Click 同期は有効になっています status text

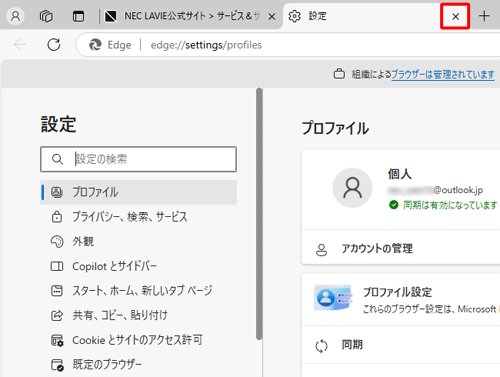[x=450, y=205]
